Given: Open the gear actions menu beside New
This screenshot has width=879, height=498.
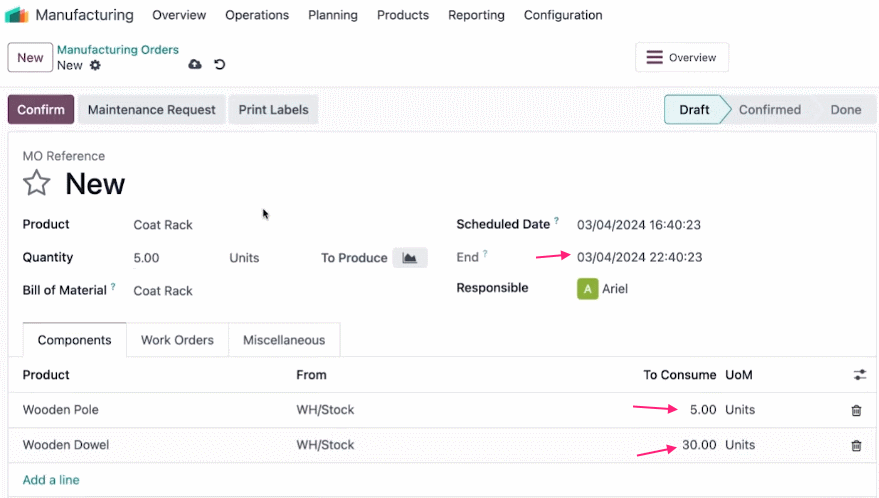Looking at the screenshot, I should (95, 65).
